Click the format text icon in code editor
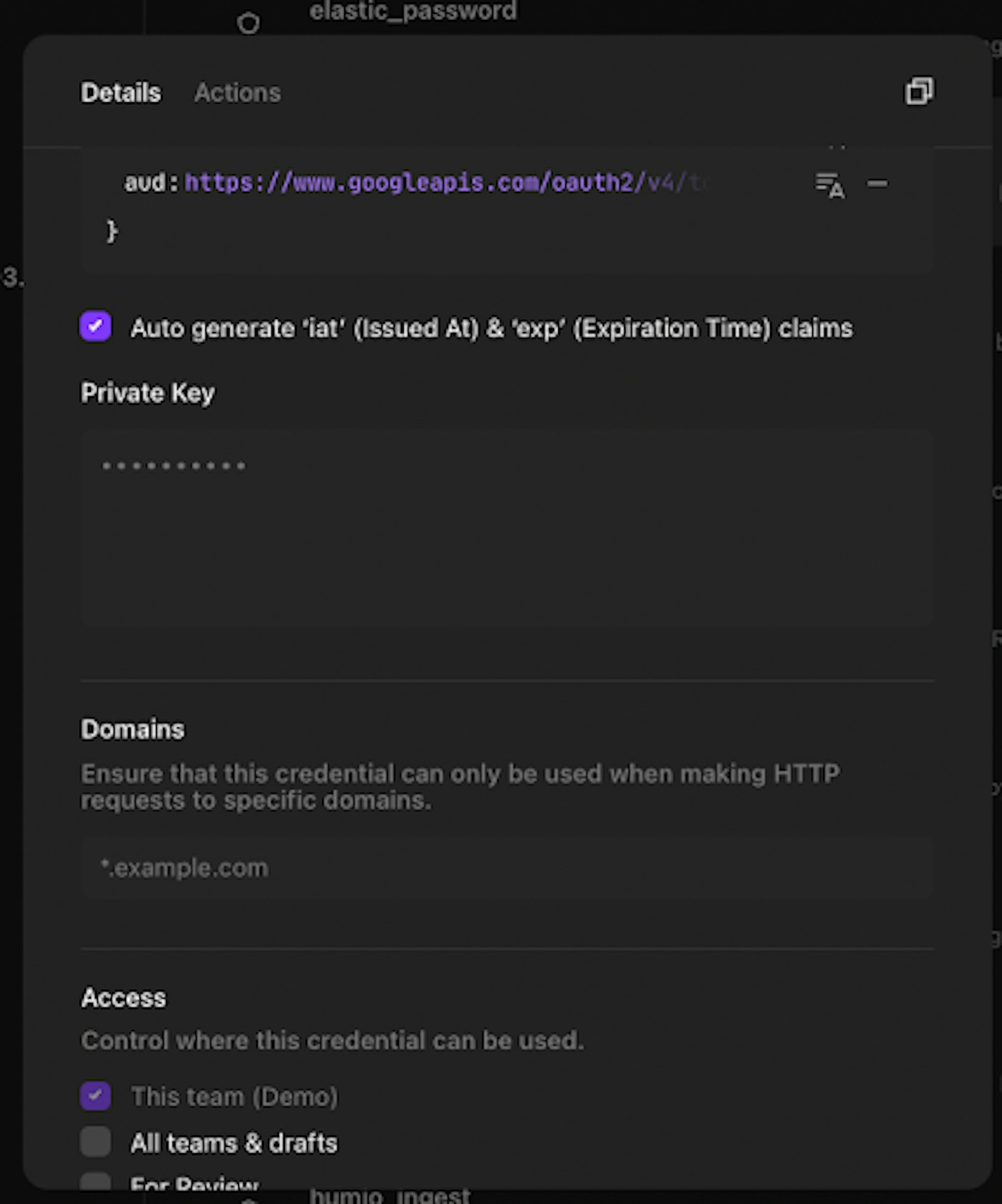This screenshot has height=1204, width=1002. click(x=830, y=185)
